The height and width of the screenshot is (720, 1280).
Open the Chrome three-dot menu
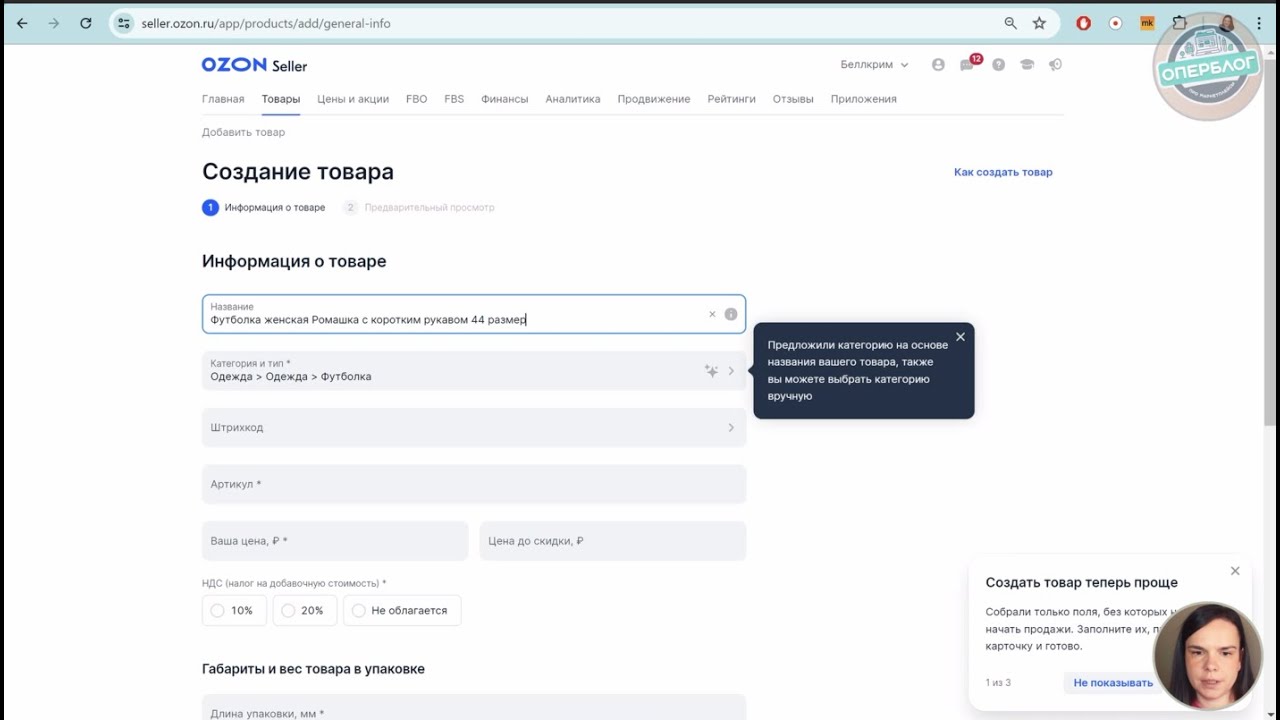pos(1259,23)
